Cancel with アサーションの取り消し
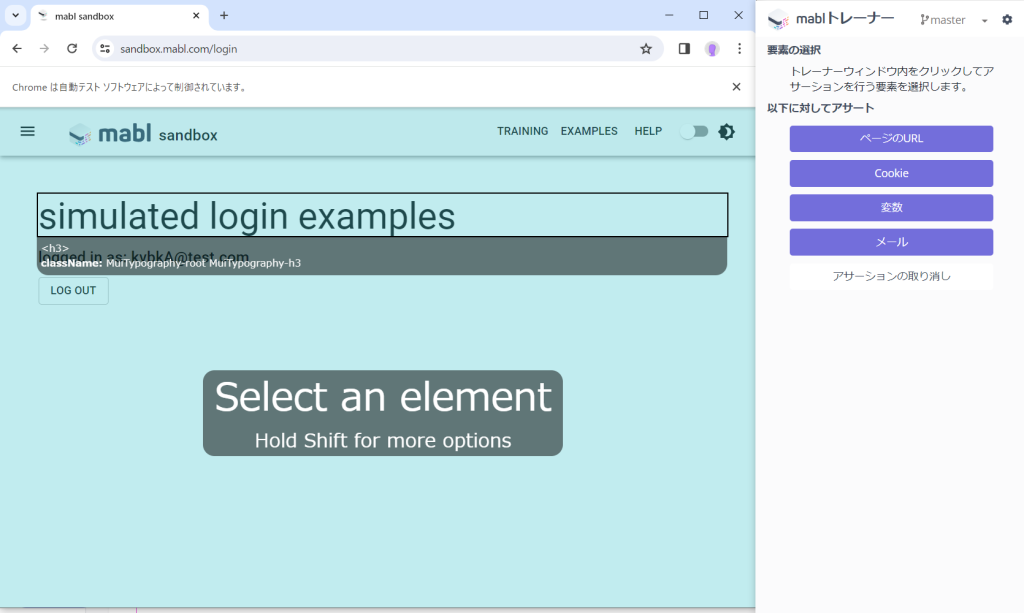Image resolution: width=1024 pixels, height=613 pixels. 891,276
